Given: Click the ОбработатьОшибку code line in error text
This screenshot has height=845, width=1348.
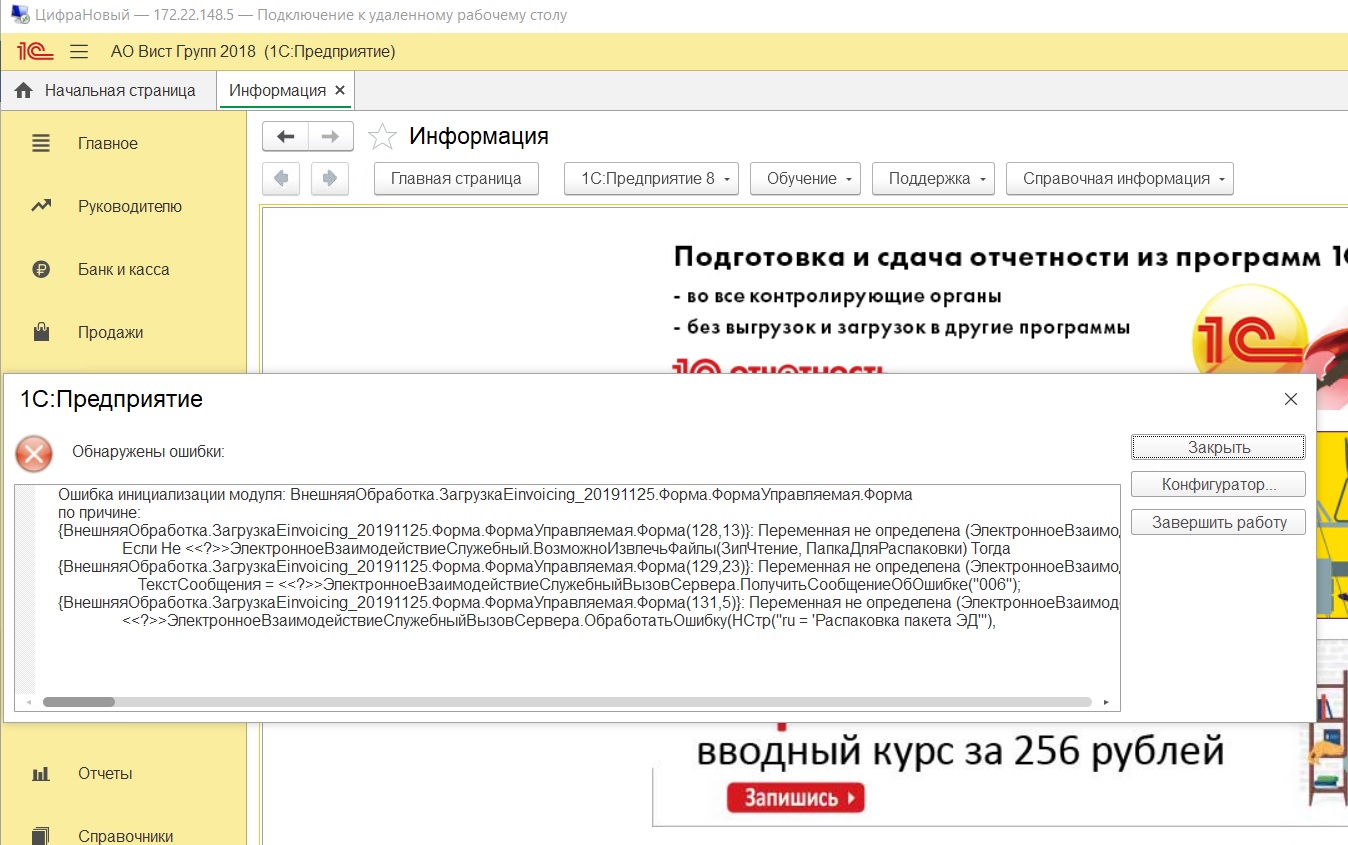Looking at the screenshot, I should [x=561, y=620].
